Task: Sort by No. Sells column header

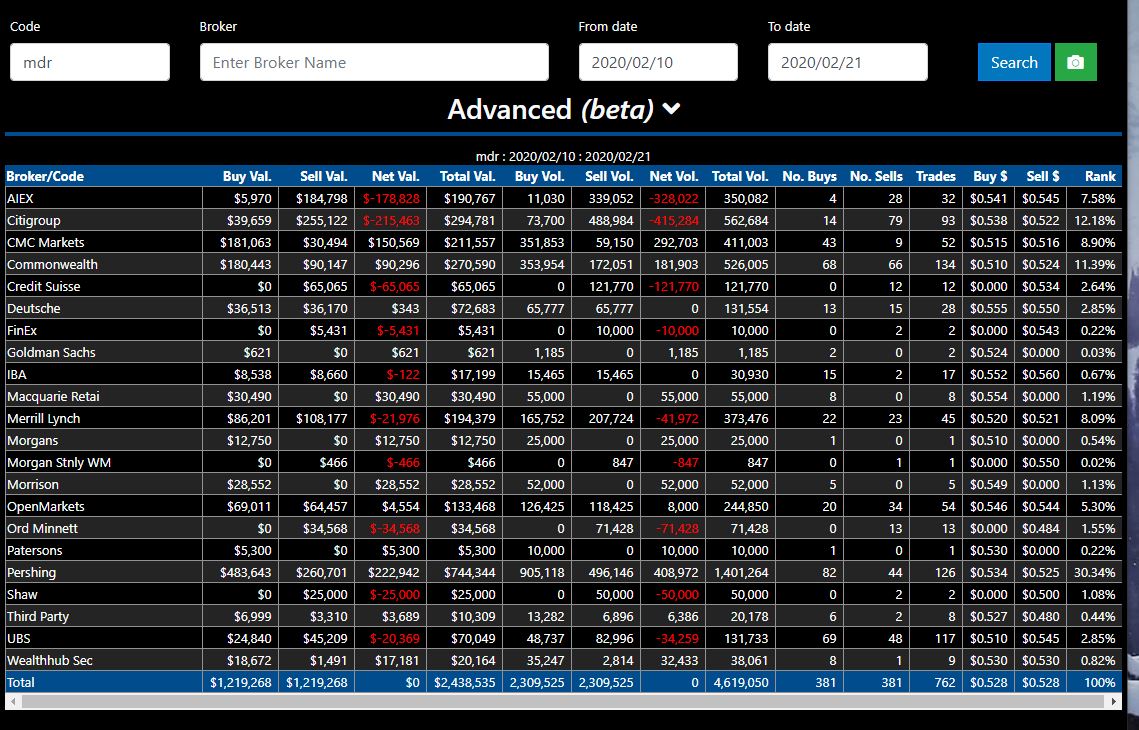Action: pos(876,176)
